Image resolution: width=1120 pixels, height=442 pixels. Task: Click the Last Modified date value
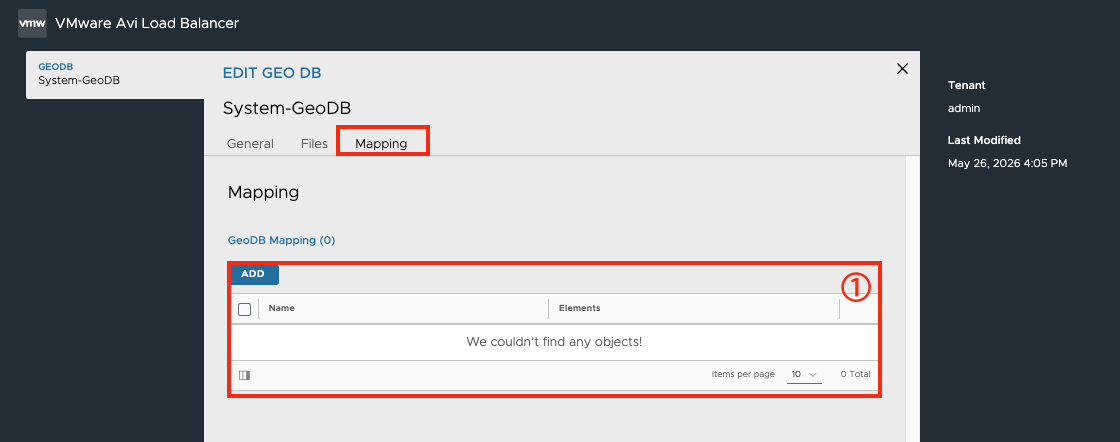click(1008, 164)
